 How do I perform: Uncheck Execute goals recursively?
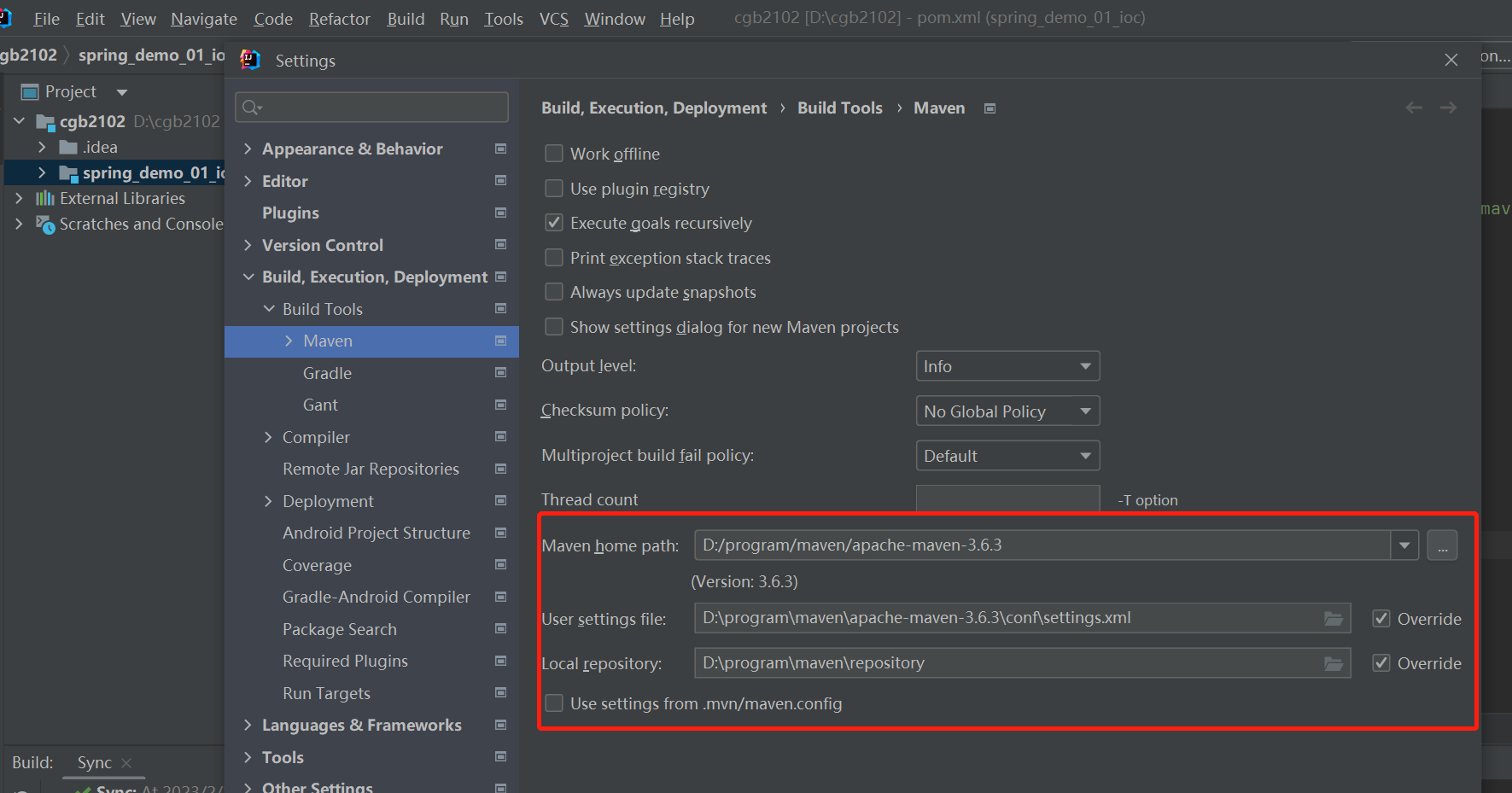554,223
